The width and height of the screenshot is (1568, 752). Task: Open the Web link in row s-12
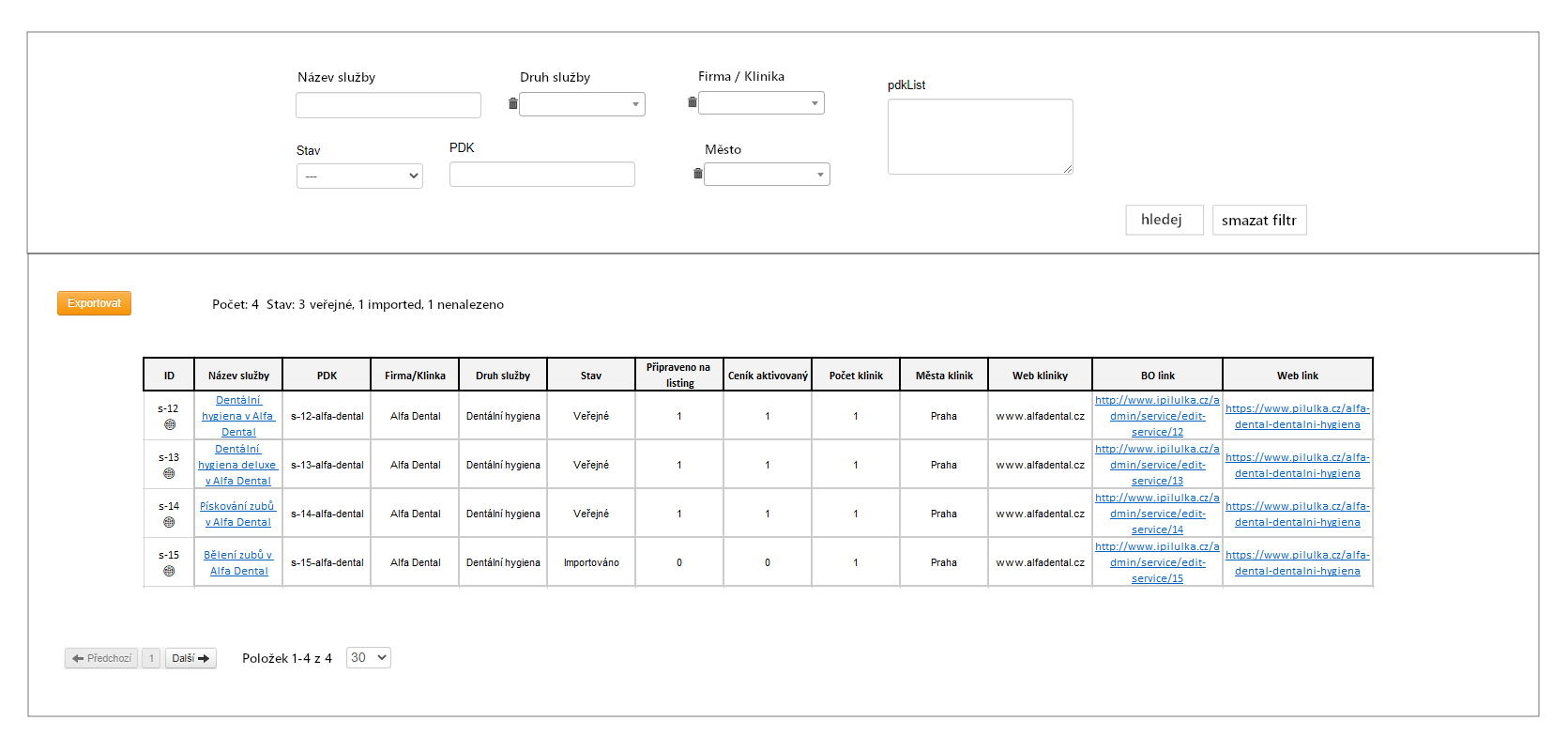point(1298,416)
